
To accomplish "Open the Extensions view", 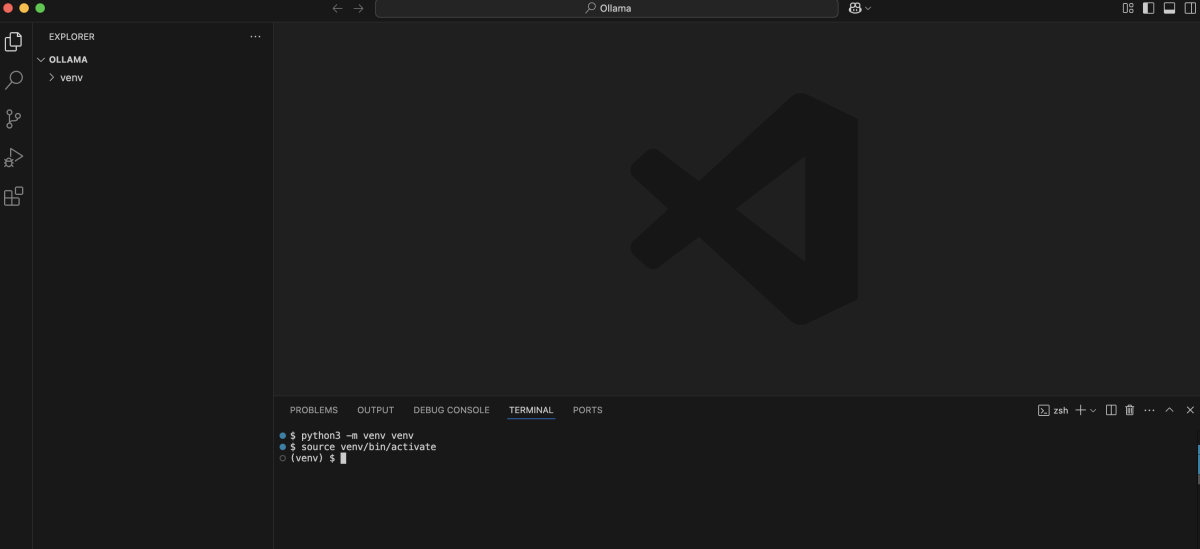I will (x=14, y=197).
